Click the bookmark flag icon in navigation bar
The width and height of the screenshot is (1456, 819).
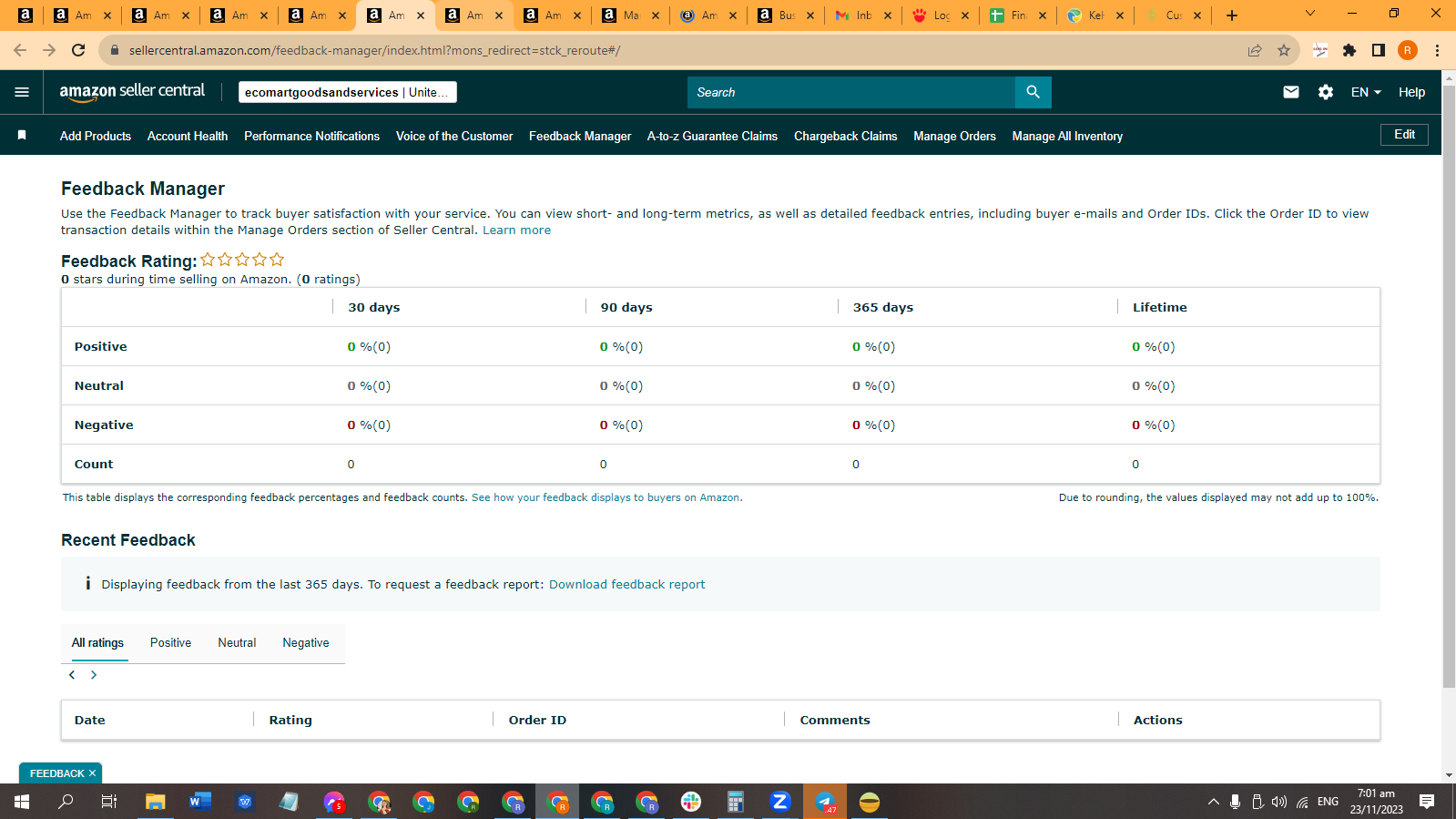pos(22,135)
